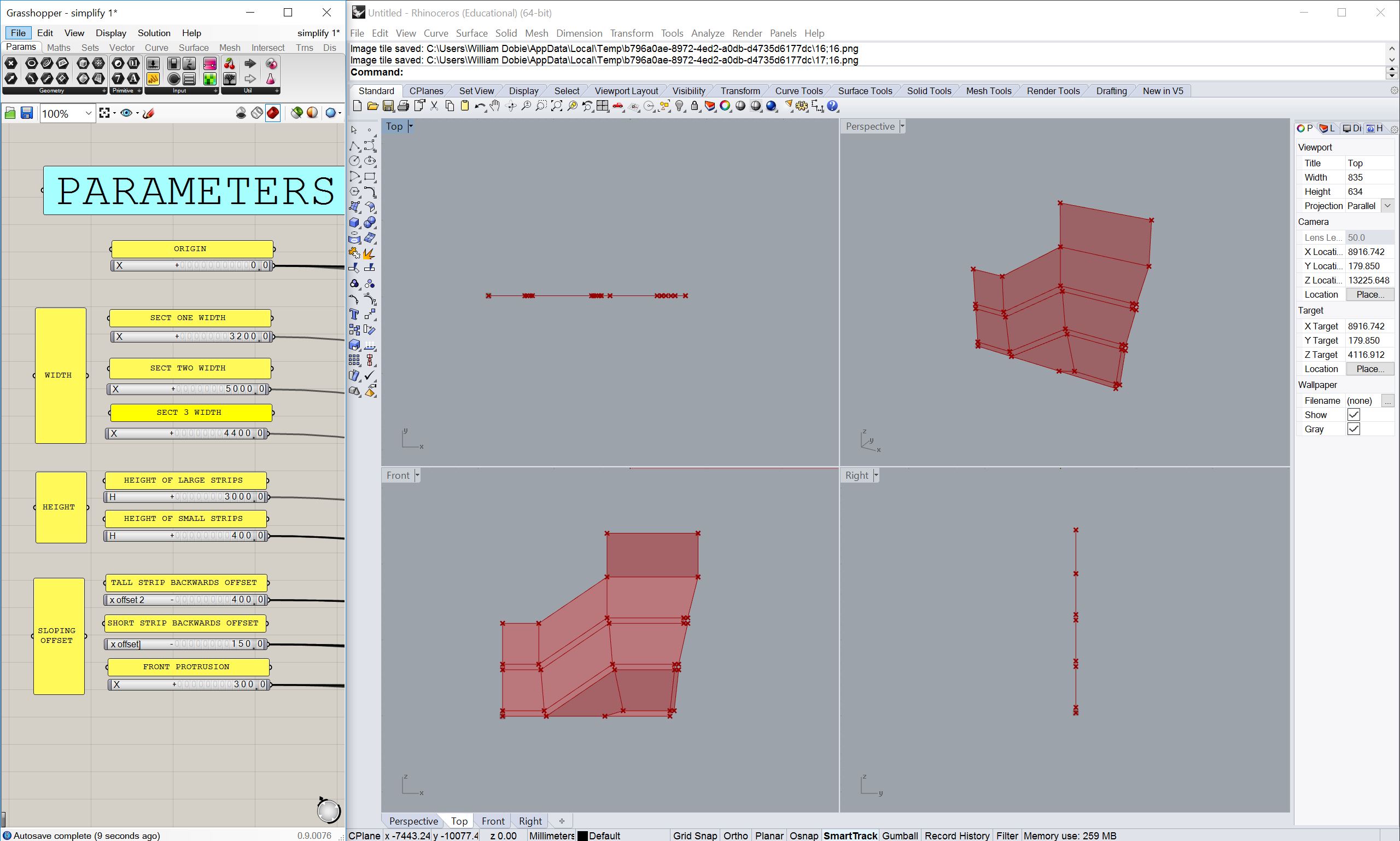Switch to the Curve Tools toolbar tab

(x=798, y=91)
